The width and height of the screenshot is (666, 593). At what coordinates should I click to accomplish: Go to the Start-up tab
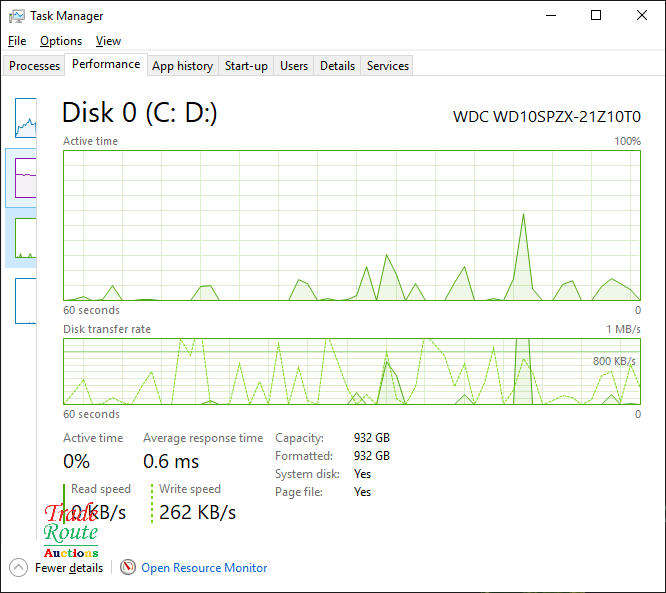pyautogui.click(x=246, y=66)
